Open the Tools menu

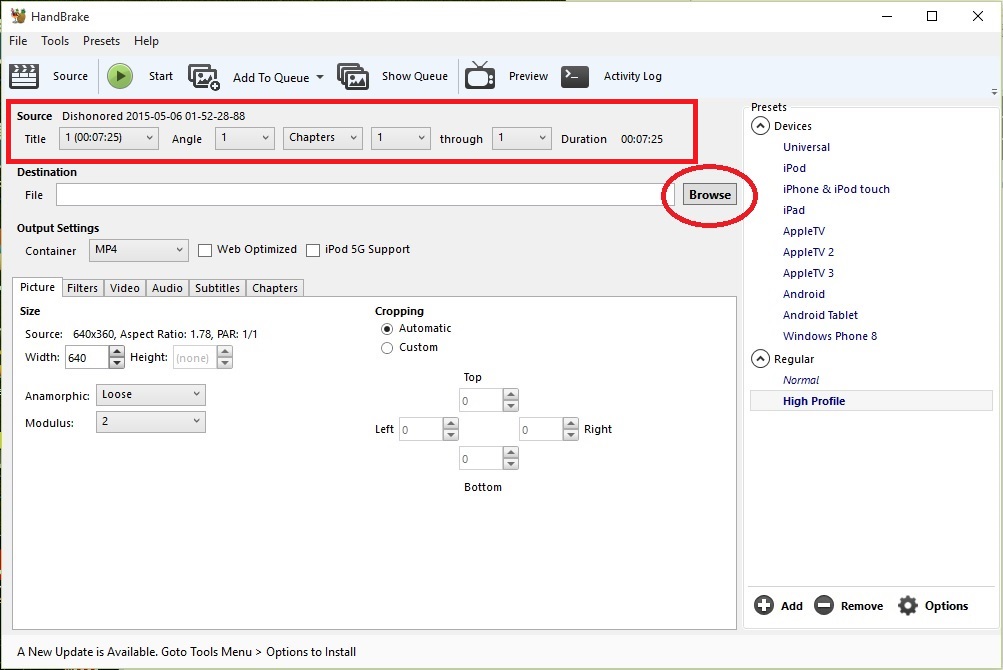click(x=55, y=41)
